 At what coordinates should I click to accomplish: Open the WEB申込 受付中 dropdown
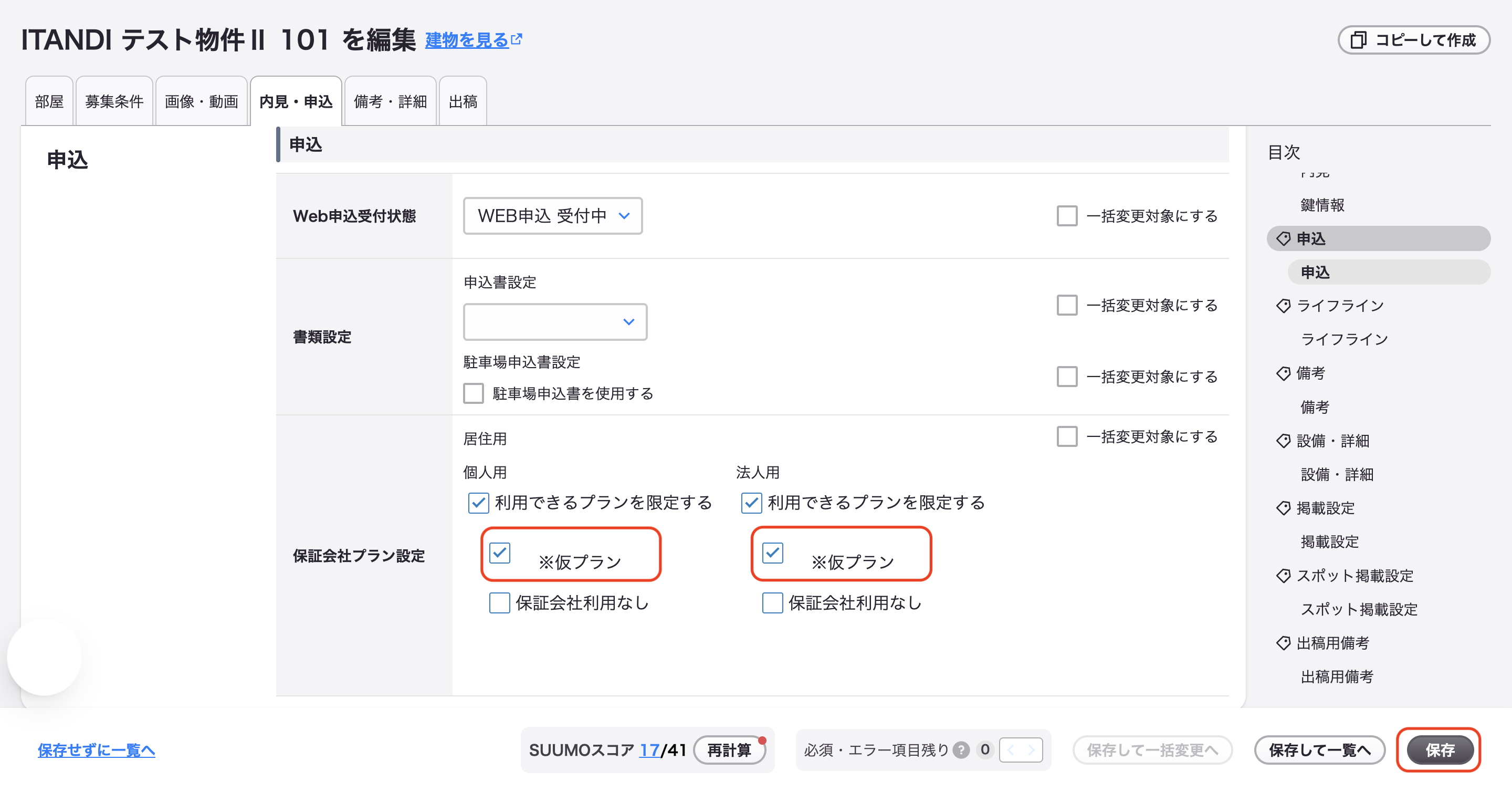pos(553,216)
